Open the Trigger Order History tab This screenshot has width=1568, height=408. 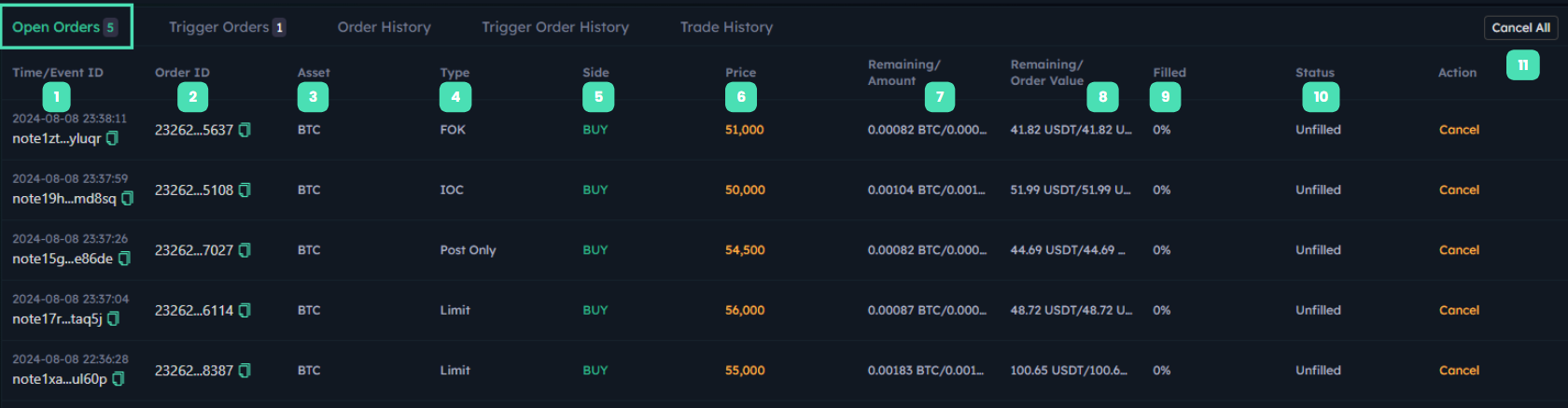tap(554, 27)
